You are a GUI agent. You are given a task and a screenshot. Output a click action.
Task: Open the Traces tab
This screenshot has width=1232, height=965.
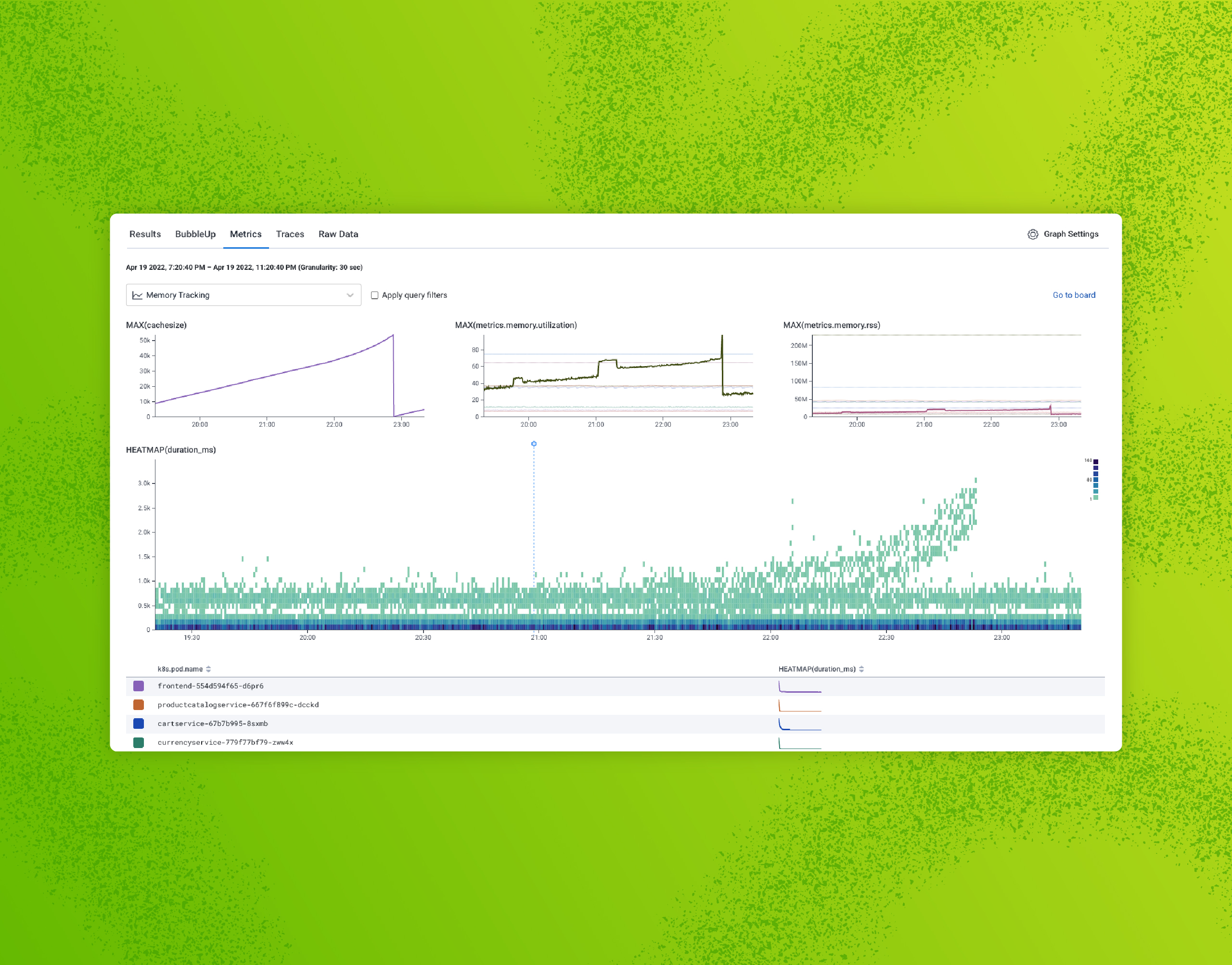point(290,234)
